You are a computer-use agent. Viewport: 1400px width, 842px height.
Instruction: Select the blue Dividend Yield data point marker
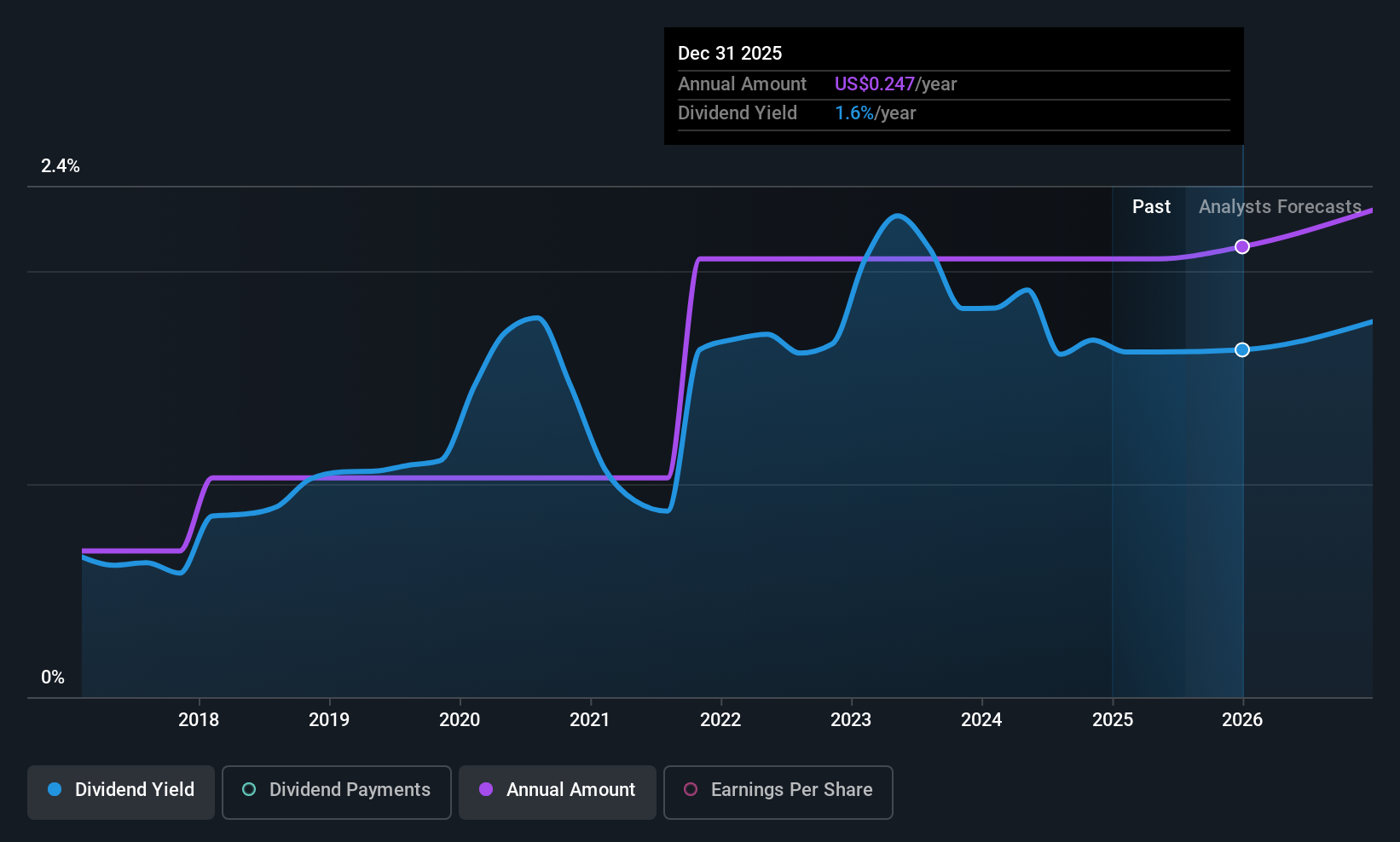point(1242,349)
